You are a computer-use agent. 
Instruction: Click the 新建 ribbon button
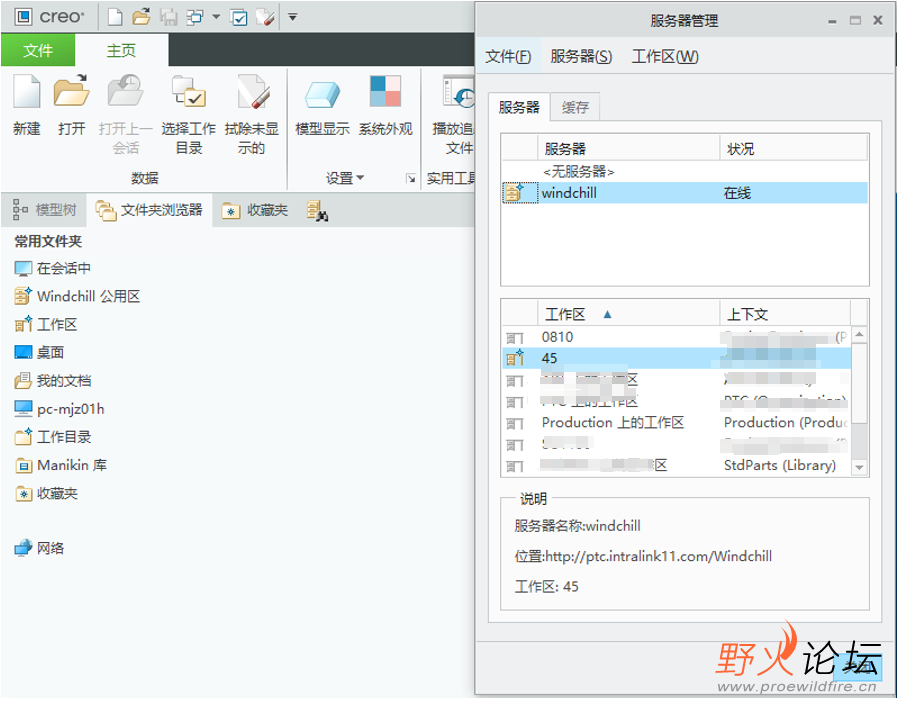(27, 106)
